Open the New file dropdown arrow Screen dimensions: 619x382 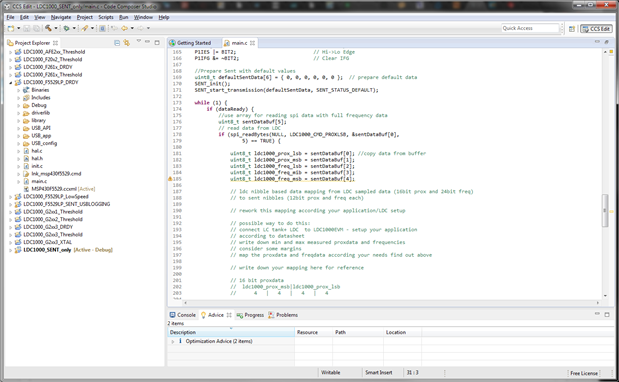point(18,28)
